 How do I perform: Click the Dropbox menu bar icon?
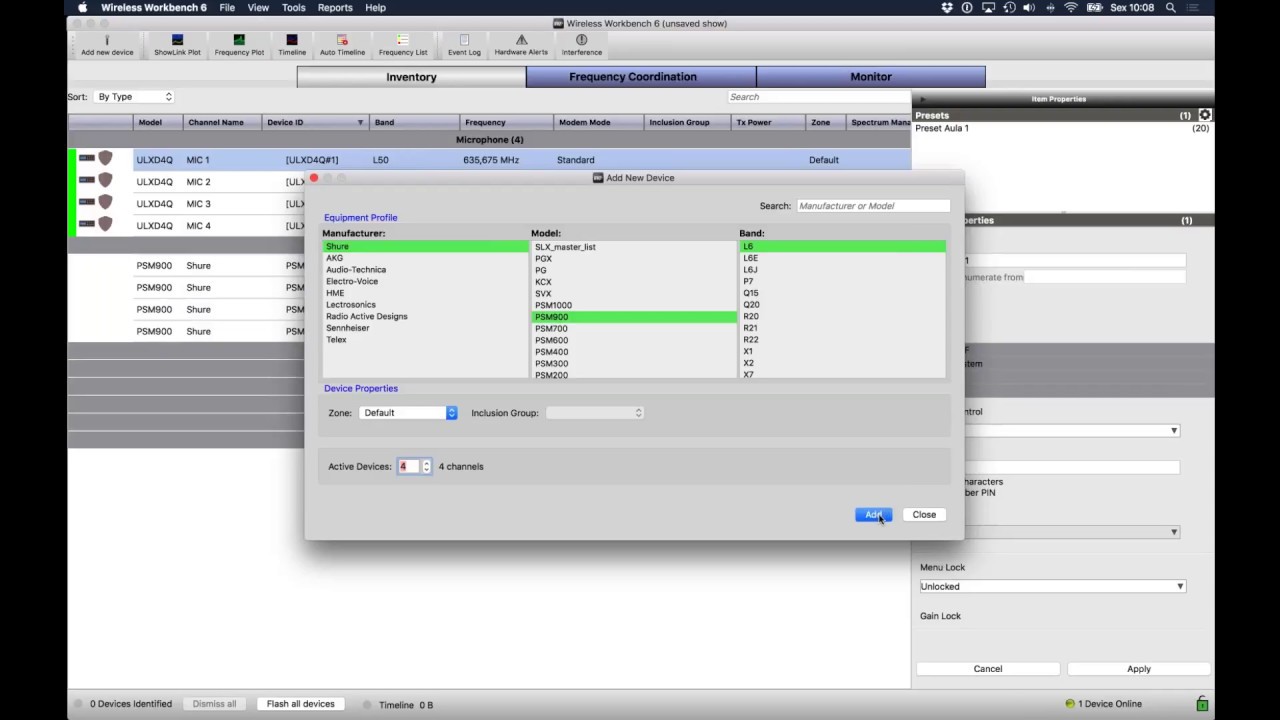click(x=947, y=8)
